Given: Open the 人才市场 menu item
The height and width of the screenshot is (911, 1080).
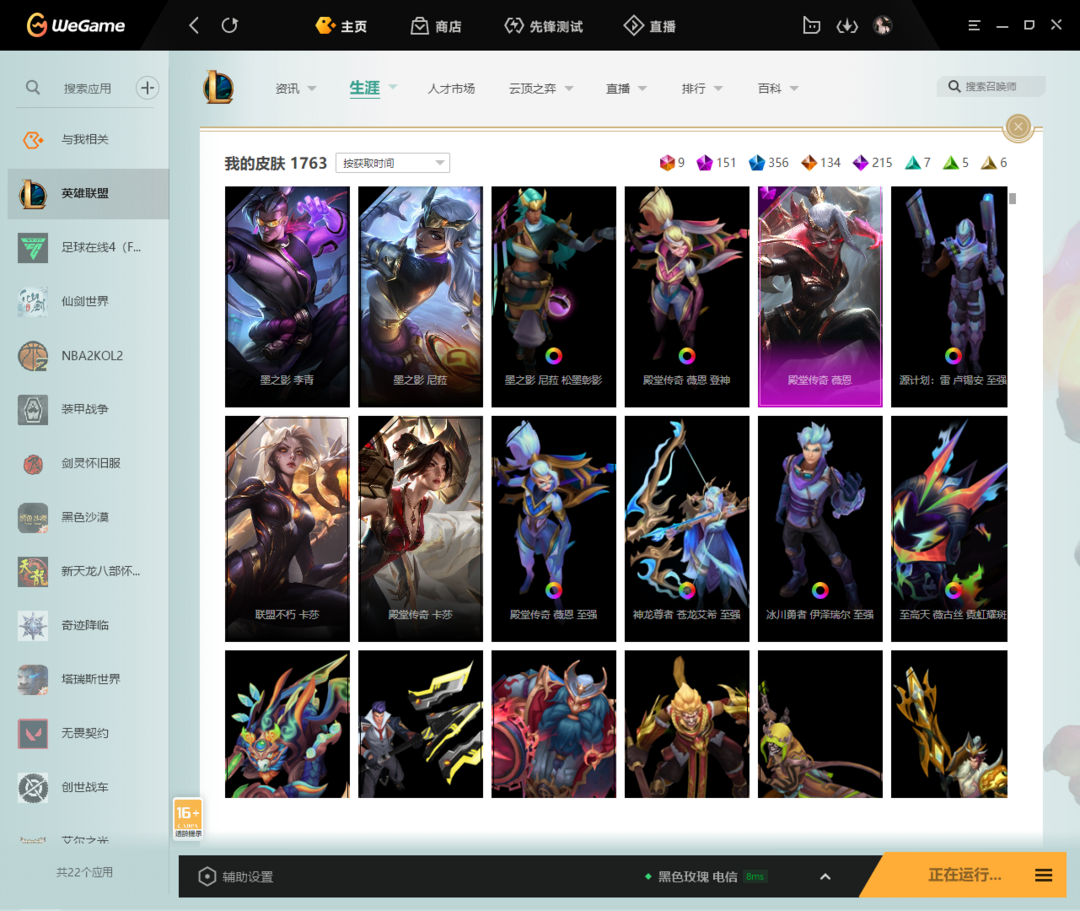Looking at the screenshot, I should point(451,88).
